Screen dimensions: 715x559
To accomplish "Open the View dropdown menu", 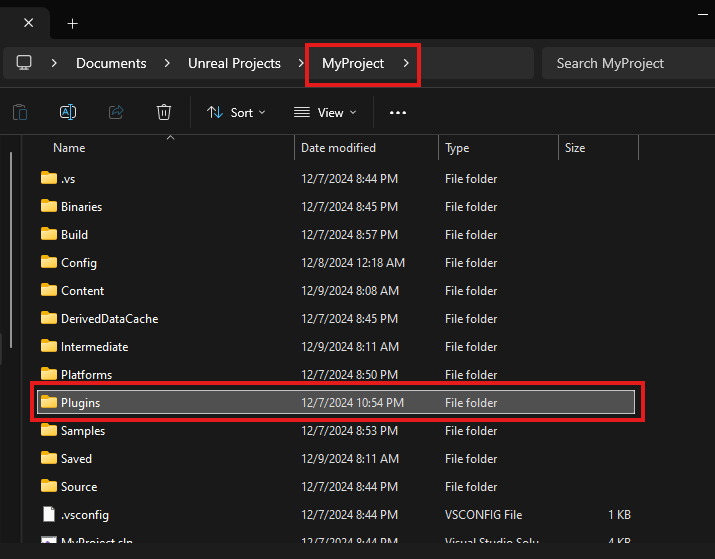I will pyautogui.click(x=325, y=113).
